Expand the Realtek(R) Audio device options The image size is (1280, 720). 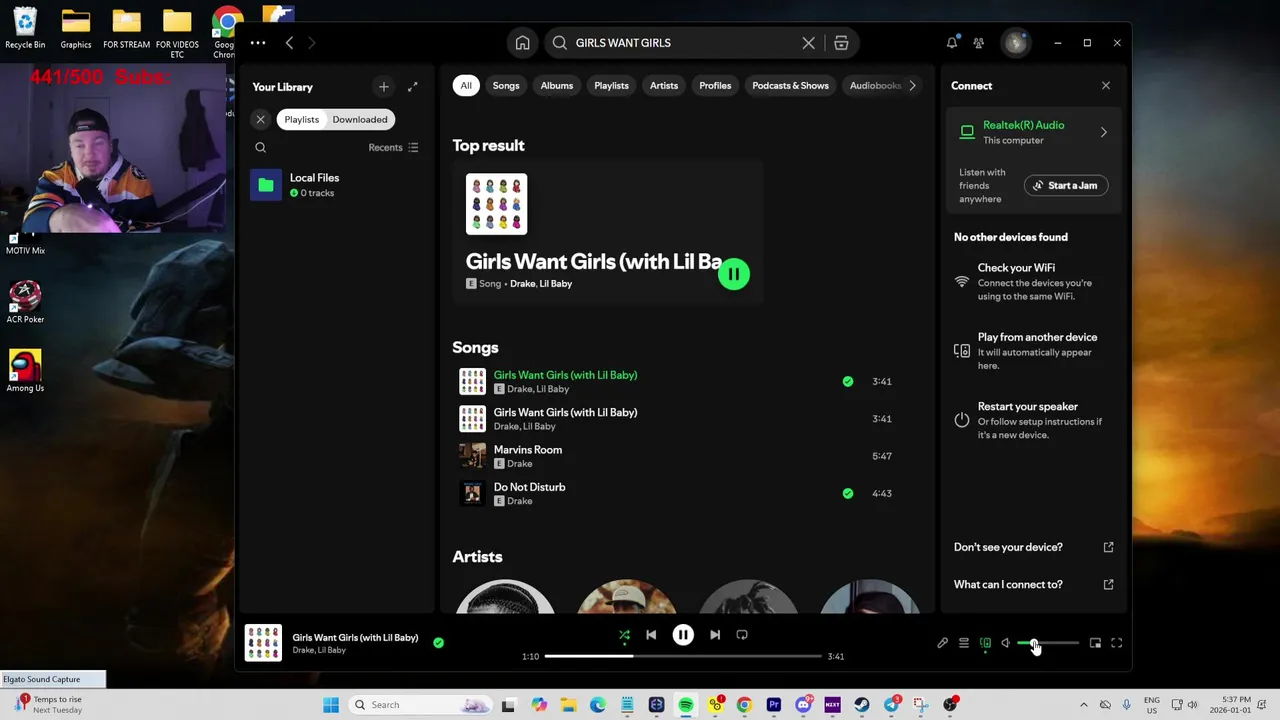click(1104, 132)
